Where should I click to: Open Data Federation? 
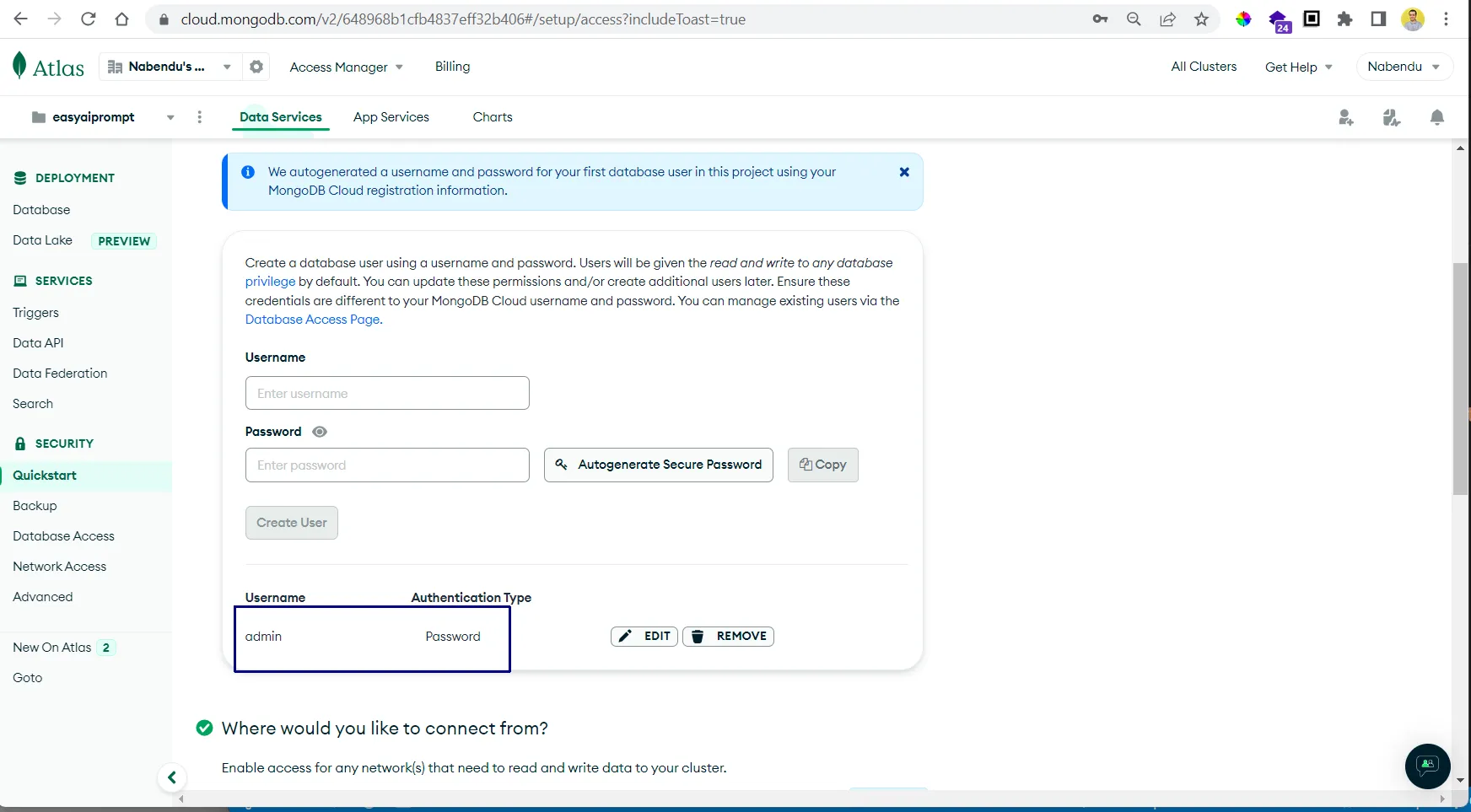click(60, 374)
